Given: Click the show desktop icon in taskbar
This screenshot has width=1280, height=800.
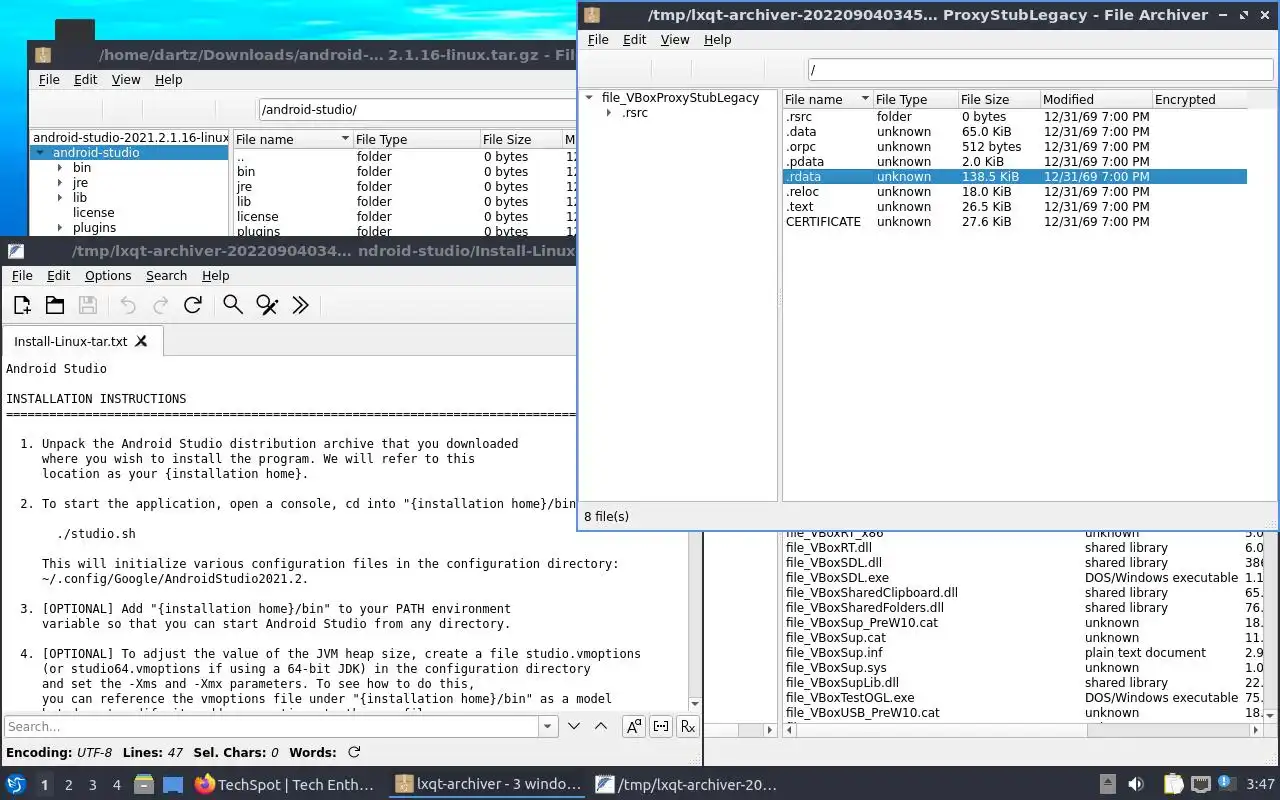Looking at the screenshot, I should pyautogui.click(x=172, y=785).
